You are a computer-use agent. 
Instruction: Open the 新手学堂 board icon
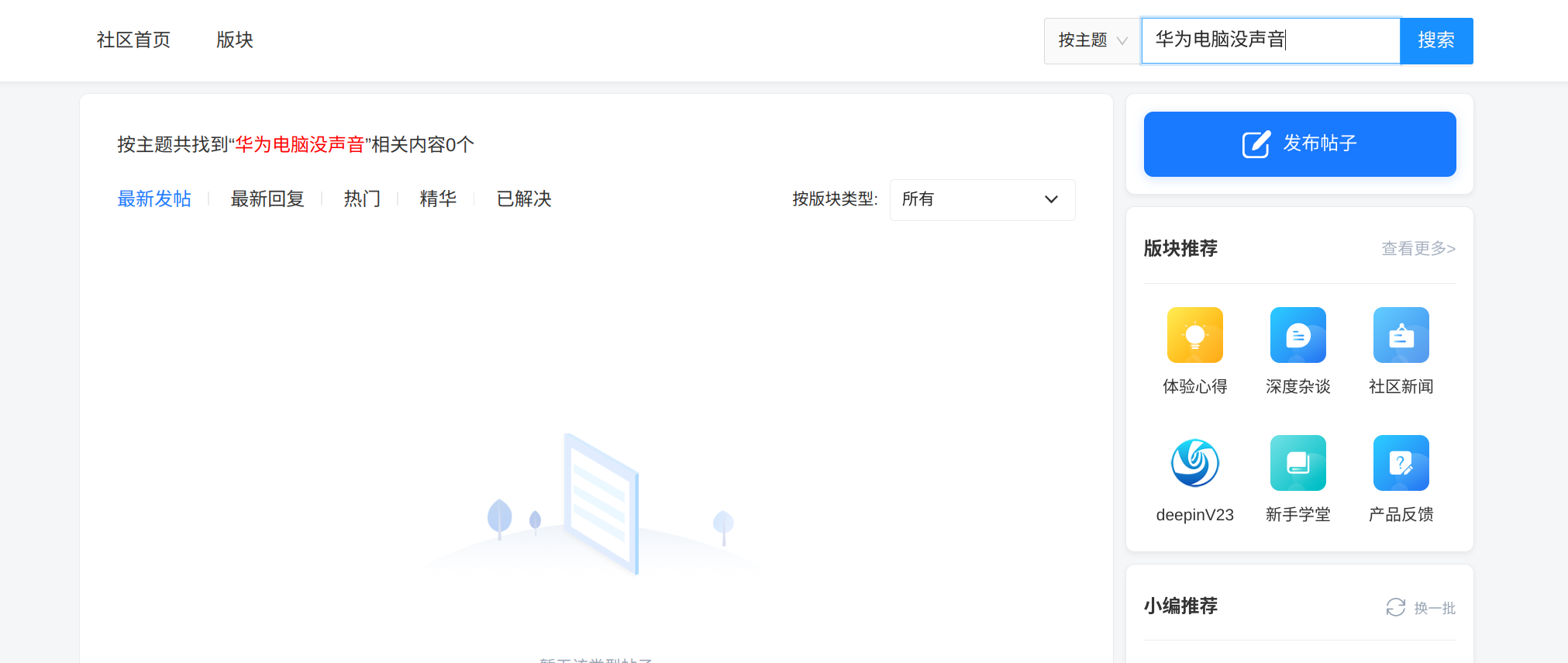1297,463
